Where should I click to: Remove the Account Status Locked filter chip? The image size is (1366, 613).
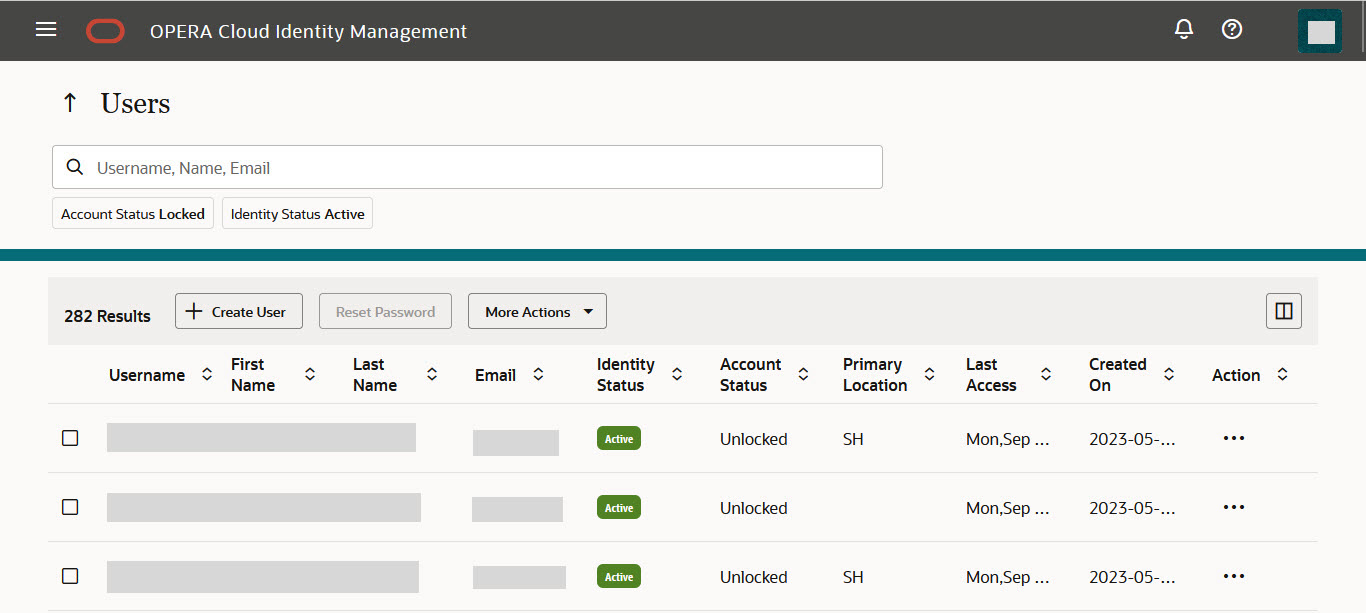click(132, 212)
